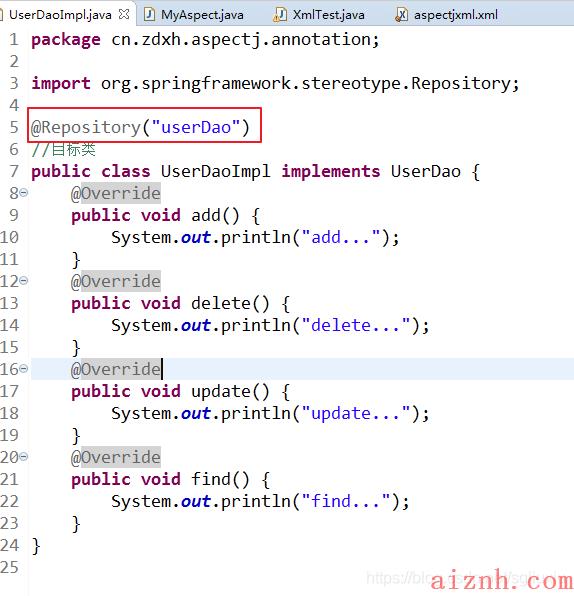Close the UserDaoImpl.java editor tab
The image size is (574, 596).
point(124,14)
